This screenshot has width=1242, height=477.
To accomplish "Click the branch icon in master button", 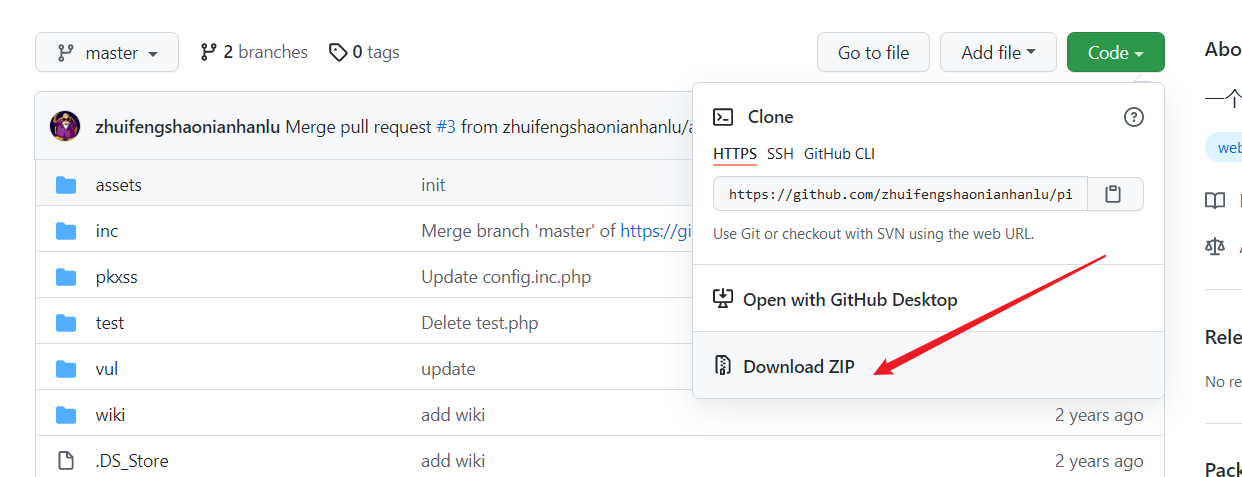I will point(66,52).
